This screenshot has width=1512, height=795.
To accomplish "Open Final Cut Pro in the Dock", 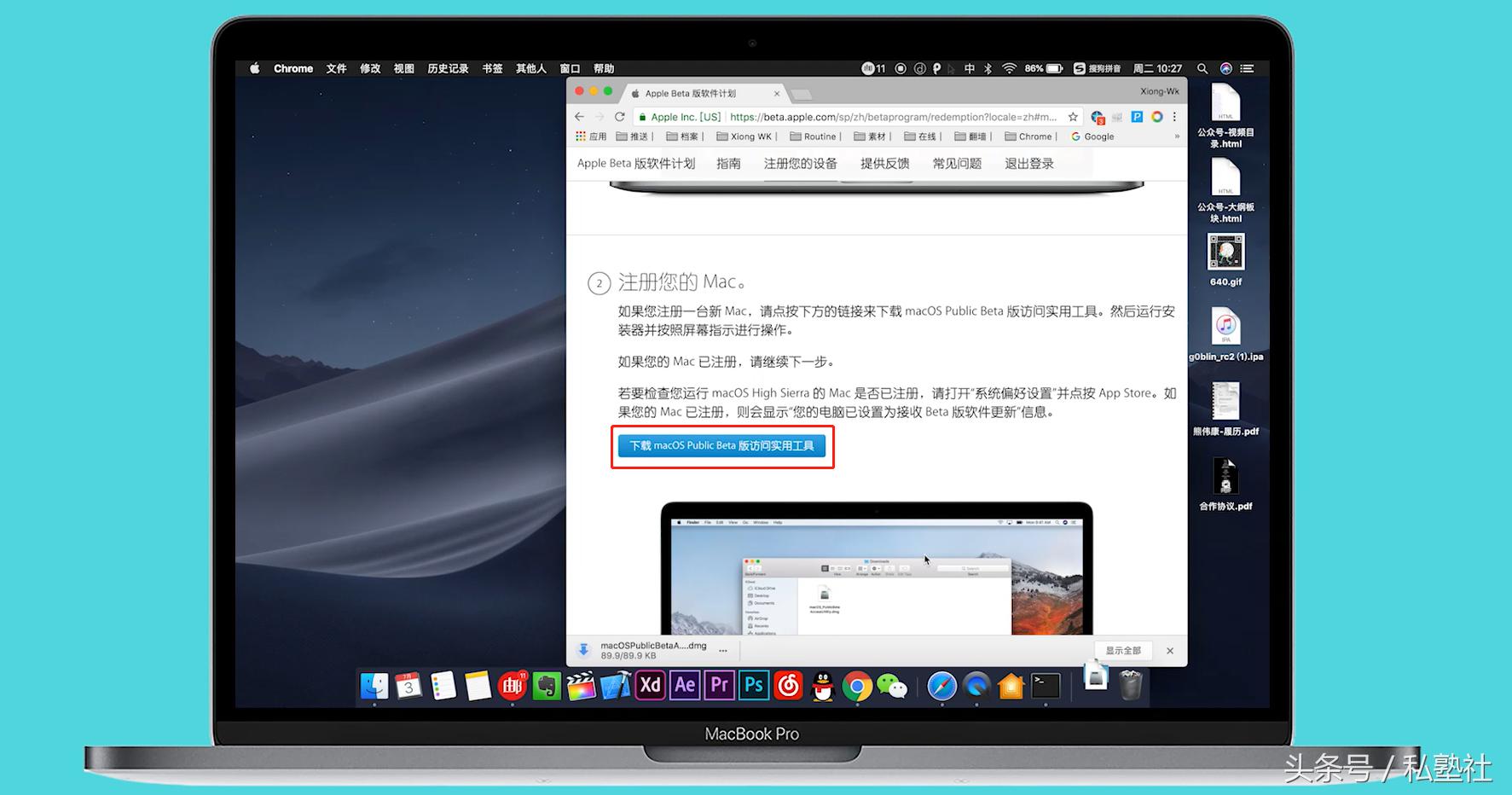I will 581,685.
